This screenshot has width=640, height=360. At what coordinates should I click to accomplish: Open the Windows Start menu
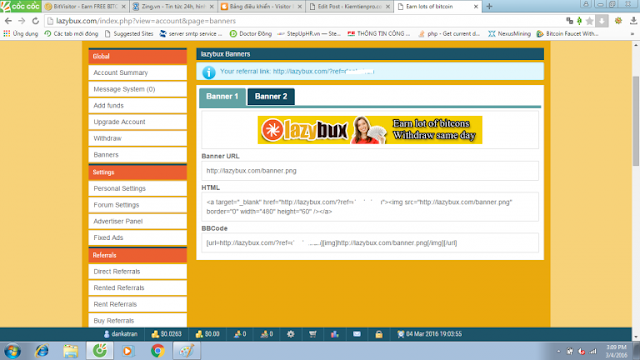pos(13,351)
